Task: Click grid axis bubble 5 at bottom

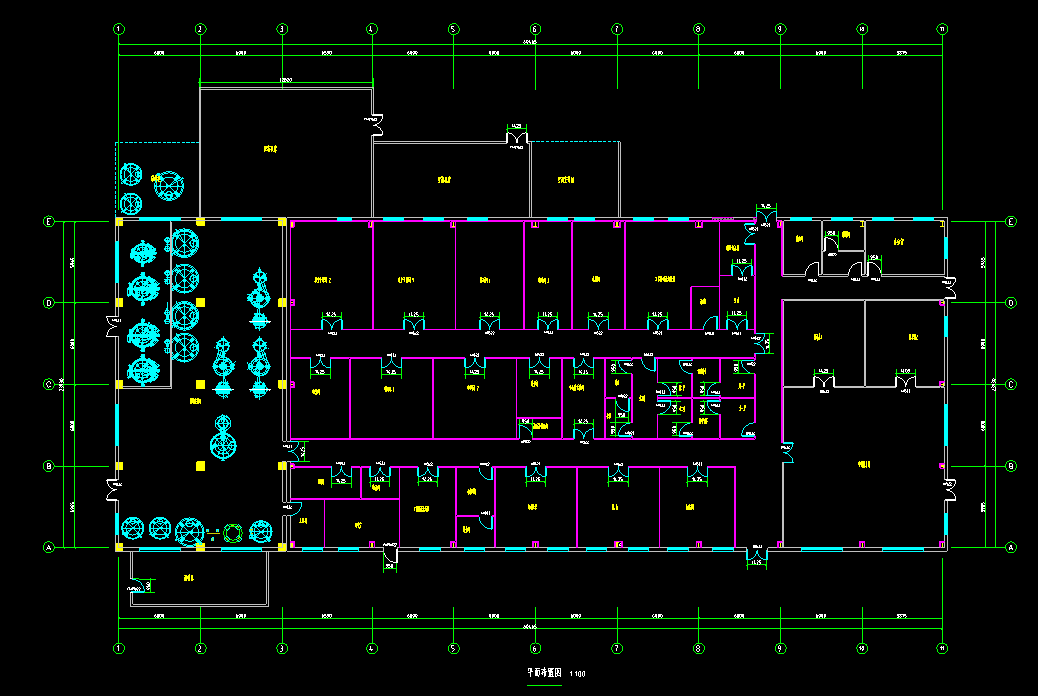Action: pos(453,648)
